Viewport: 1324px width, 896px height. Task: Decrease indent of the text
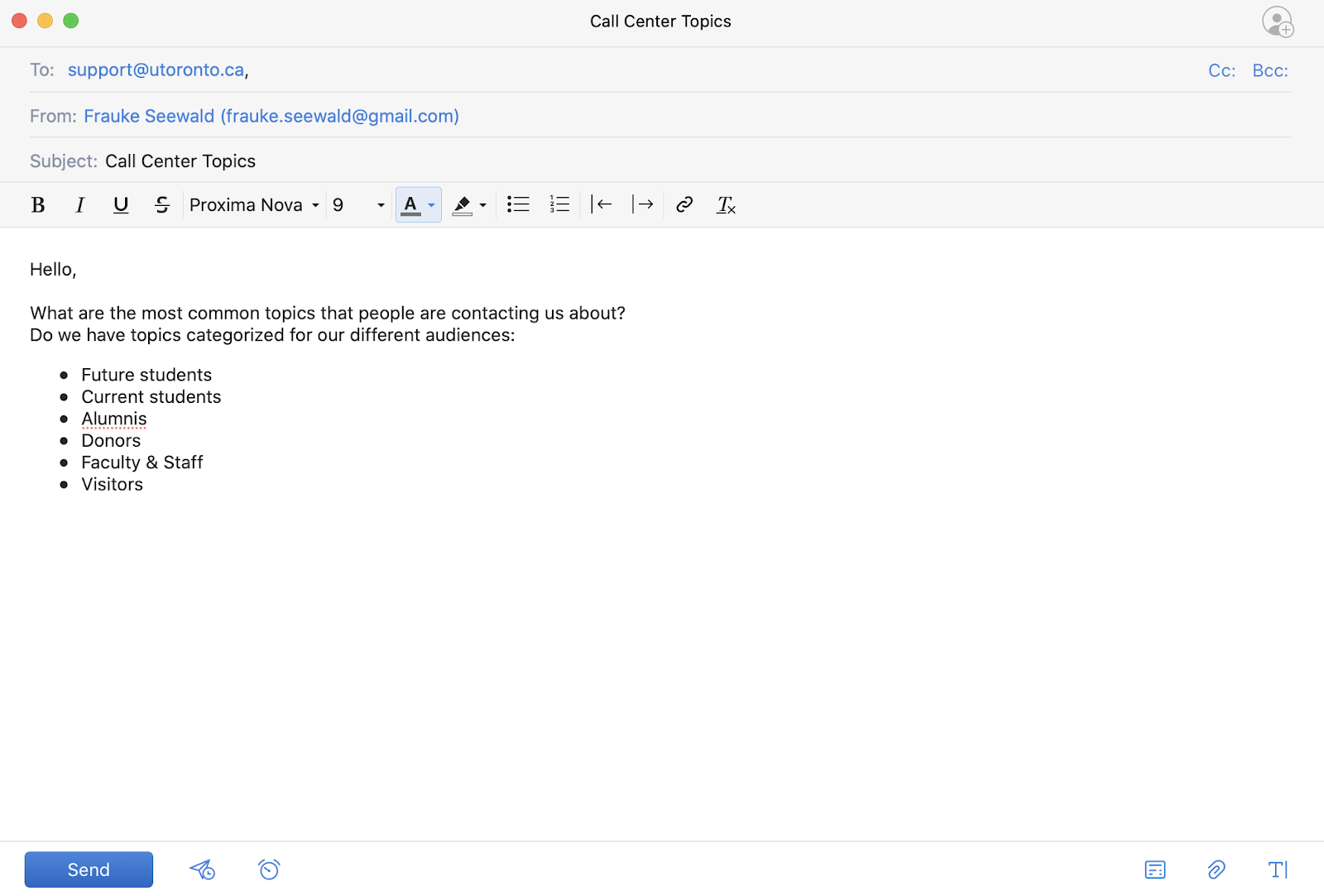(x=602, y=204)
